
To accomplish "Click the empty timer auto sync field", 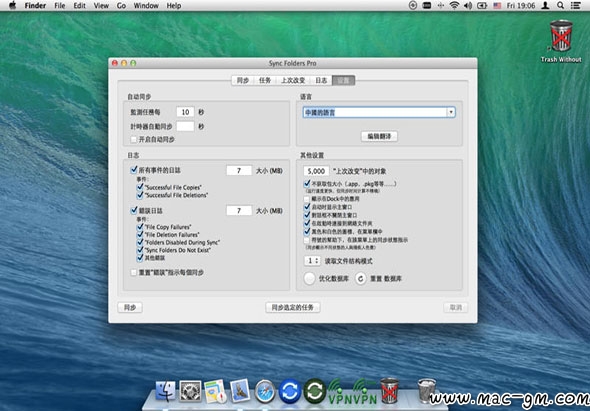I will coord(185,126).
